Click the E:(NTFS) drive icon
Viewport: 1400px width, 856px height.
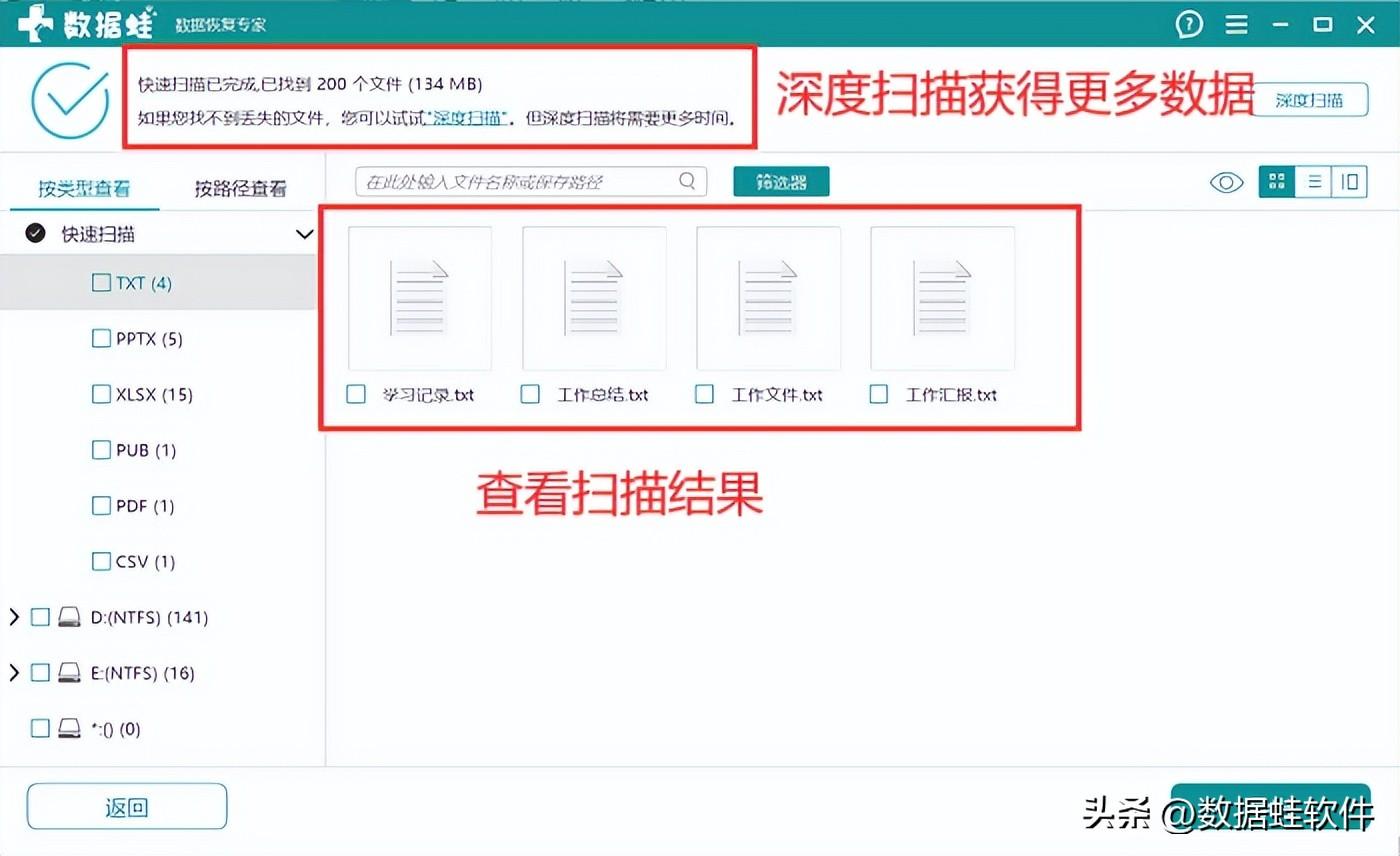(x=70, y=673)
